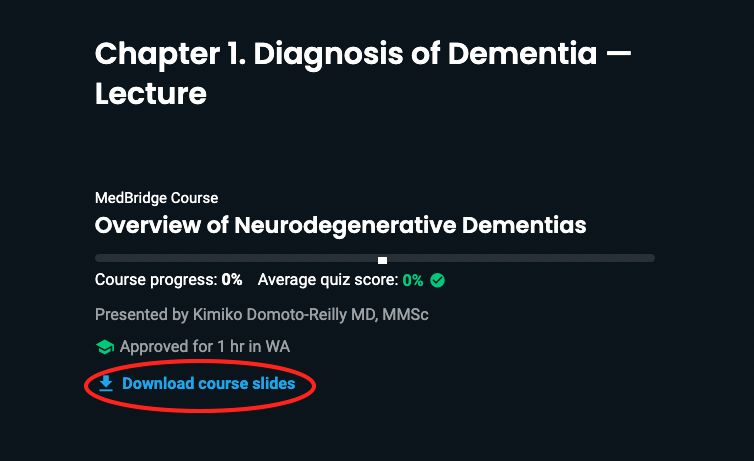Click the blue download arrow icon
The width and height of the screenshot is (754, 461).
106,384
